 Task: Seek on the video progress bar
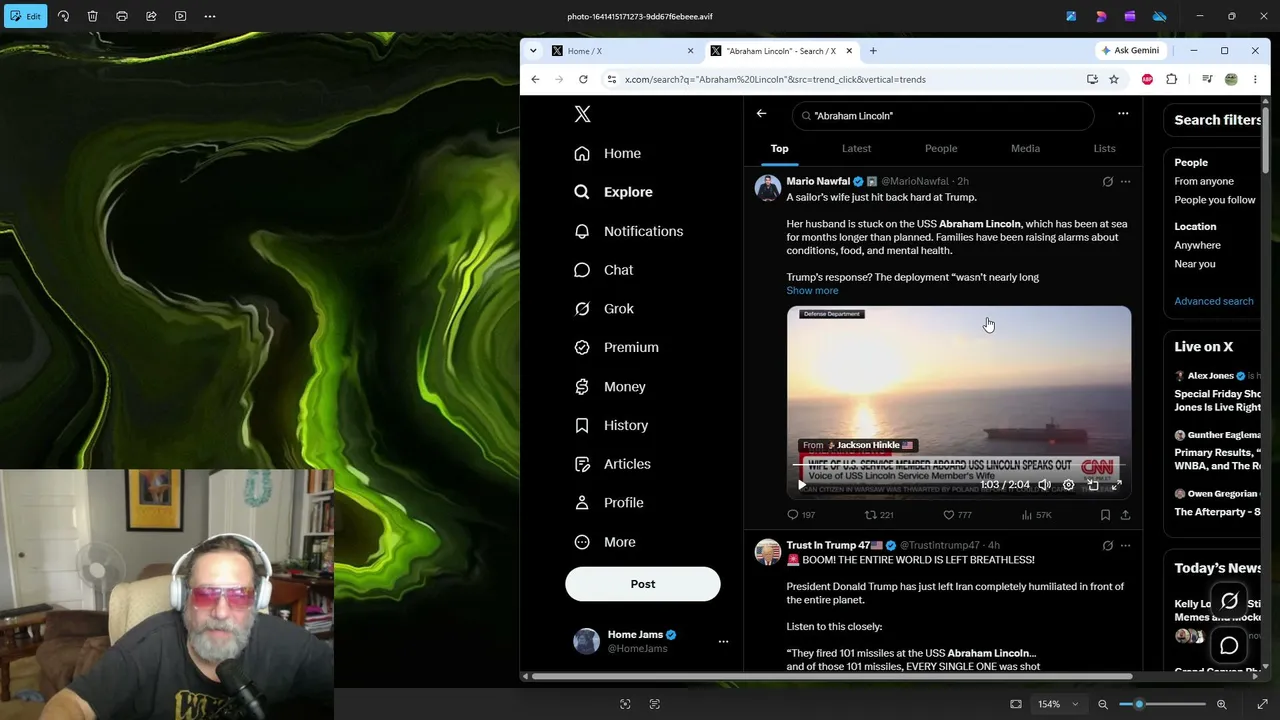point(959,466)
